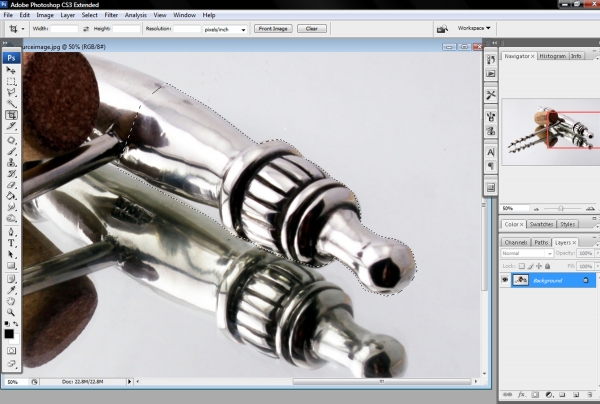Toggle lock position
Screen dimensions: 600x404
[539, 266]
